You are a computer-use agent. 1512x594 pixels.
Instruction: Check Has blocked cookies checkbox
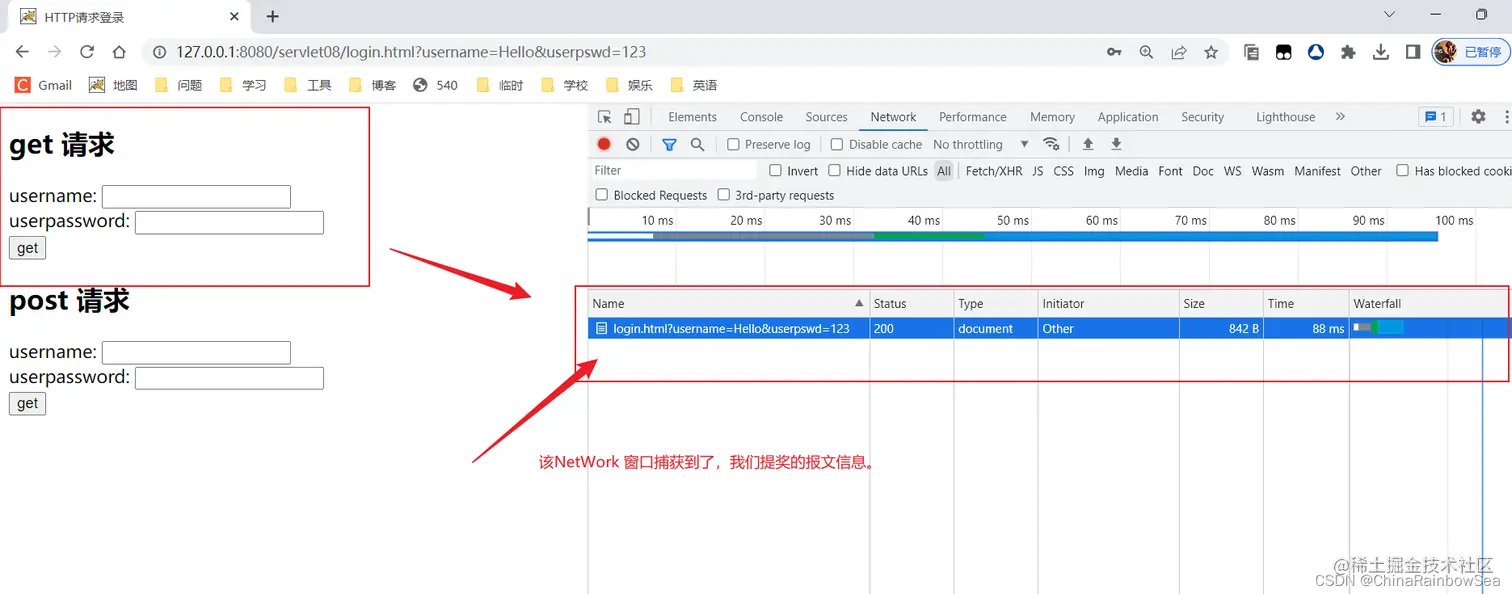[1402, 170]
